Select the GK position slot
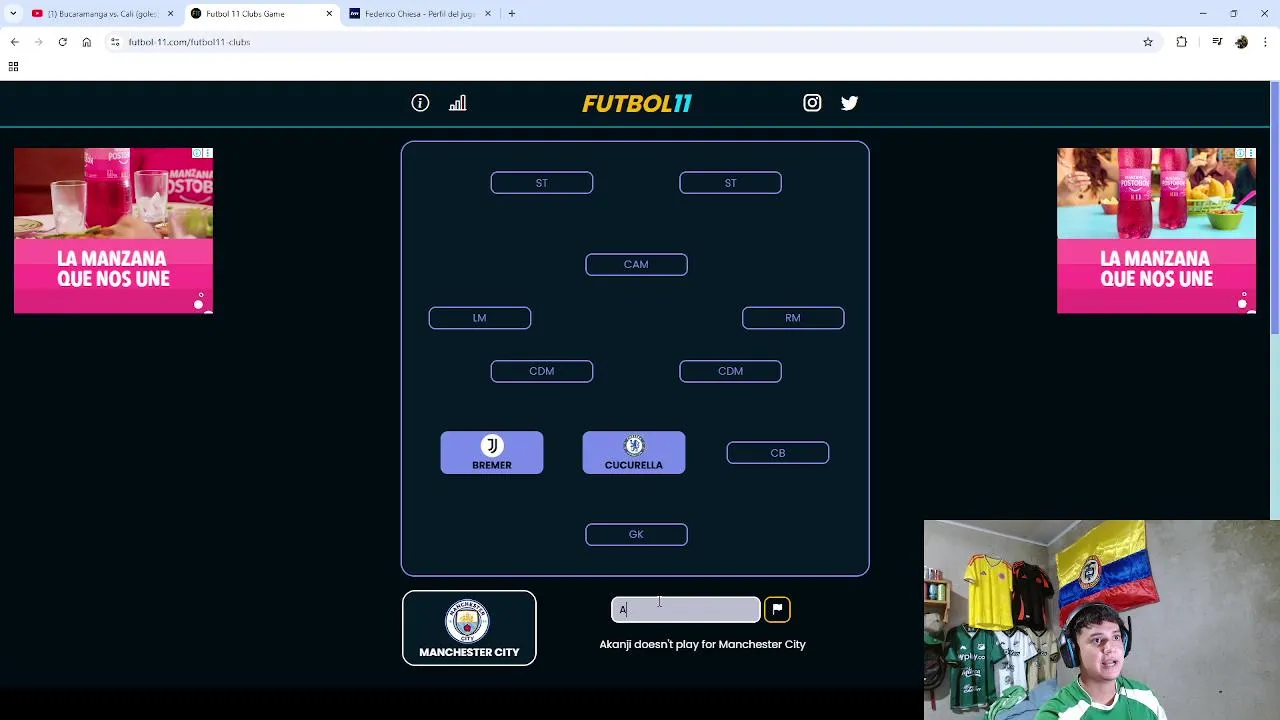Image resolution: width=1280 pixels, height=720 pixels. click(636, 534)
